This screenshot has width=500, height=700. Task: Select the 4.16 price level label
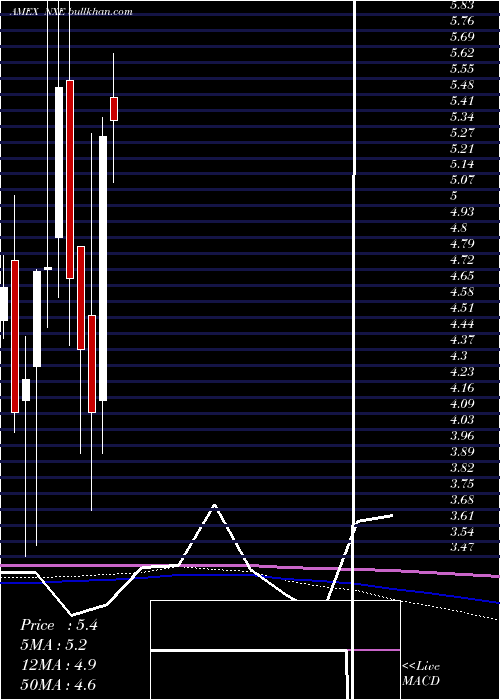462,388
